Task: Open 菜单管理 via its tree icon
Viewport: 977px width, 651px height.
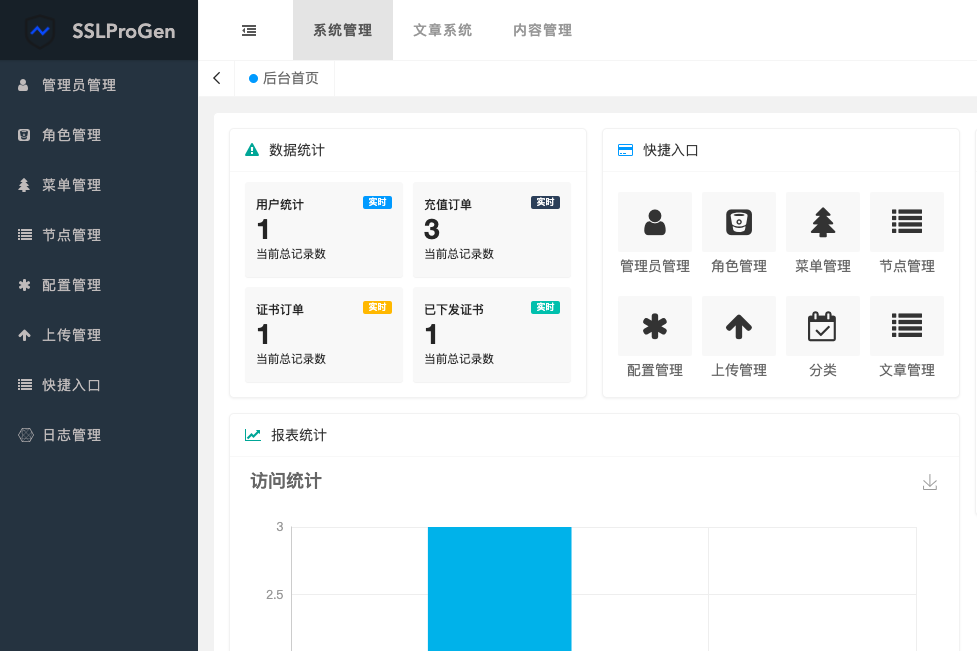Action: (822, 222)
